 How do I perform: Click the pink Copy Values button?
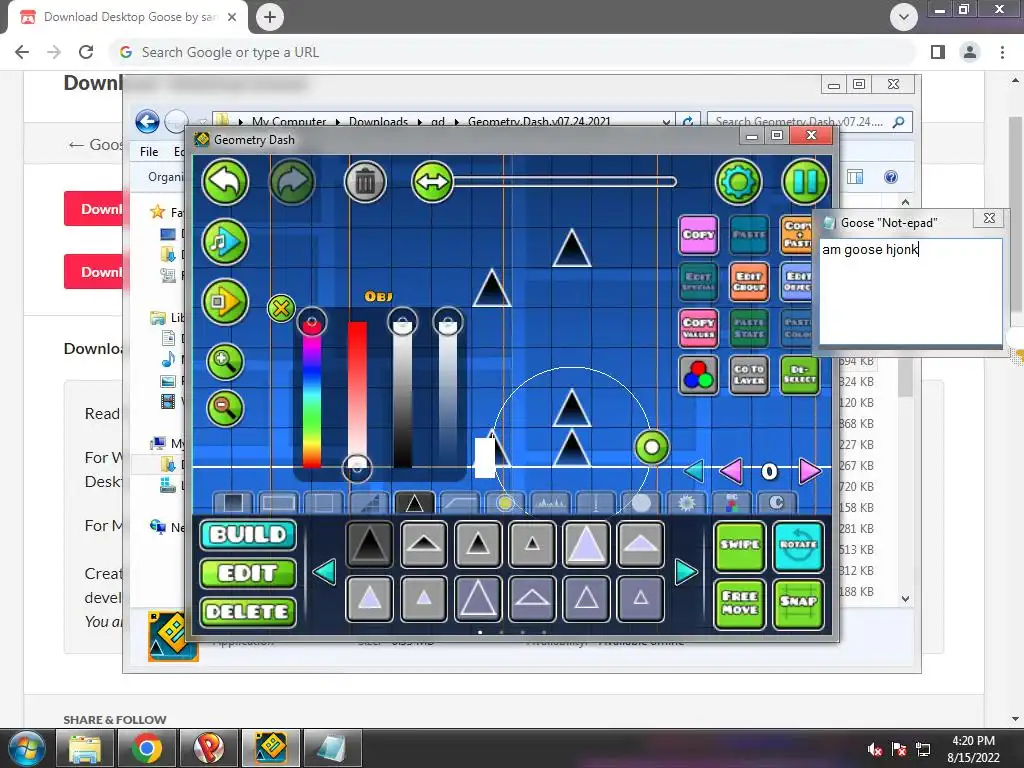coord(699,328)
